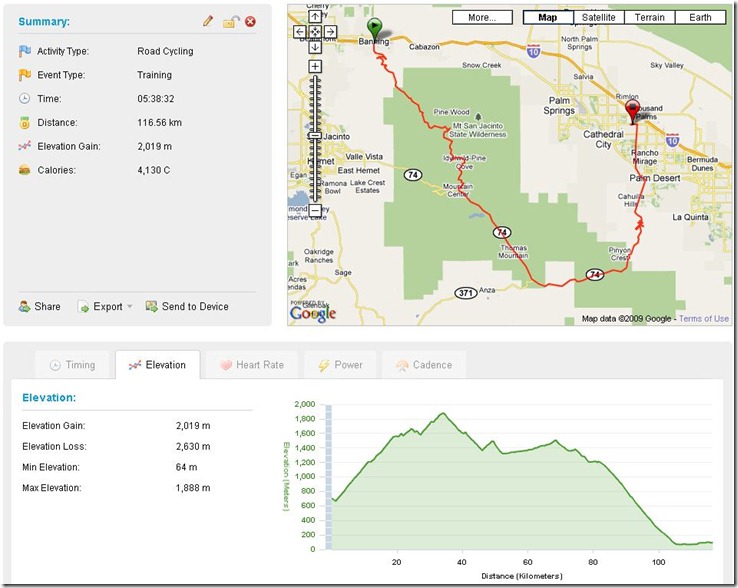The width and height of the screenshot is (738, 588).
Task: Pan the map left
Action: (x=300, y=32)
